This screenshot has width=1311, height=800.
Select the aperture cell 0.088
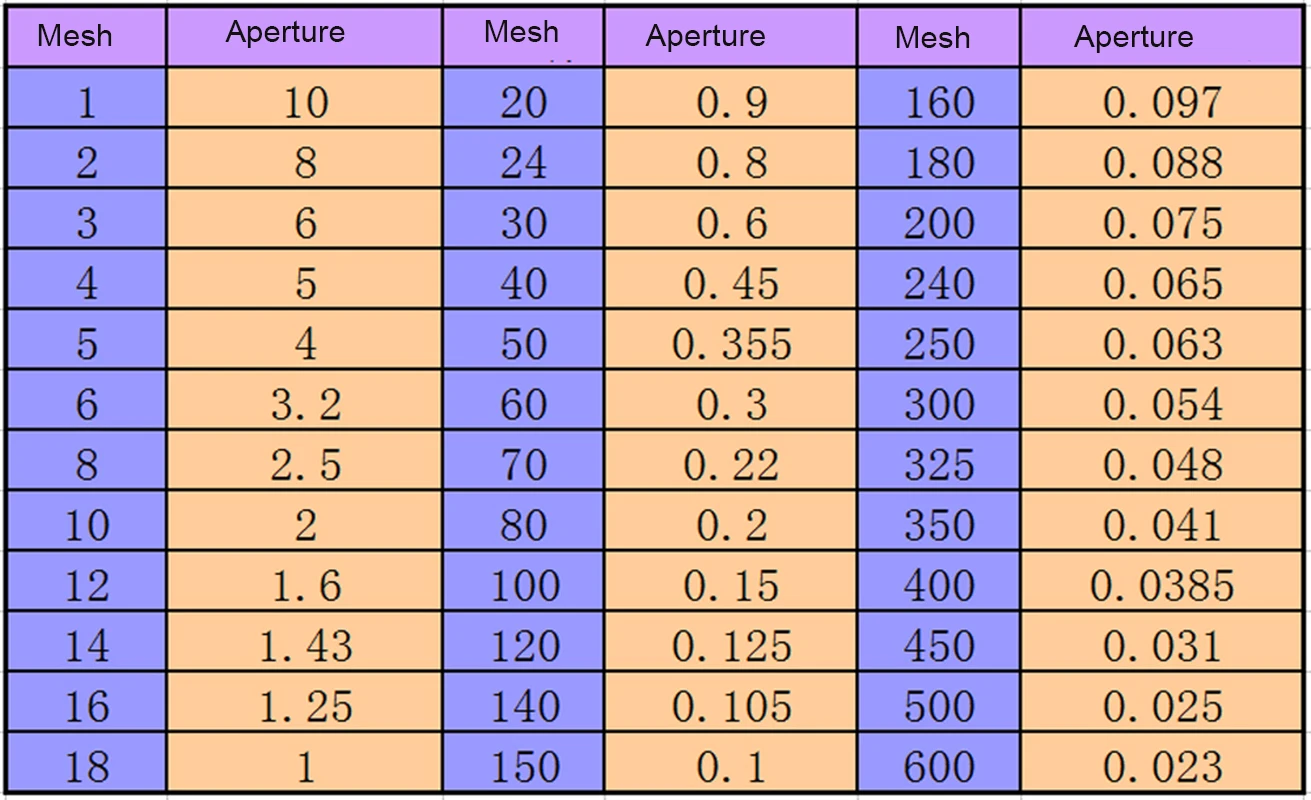1162,163
